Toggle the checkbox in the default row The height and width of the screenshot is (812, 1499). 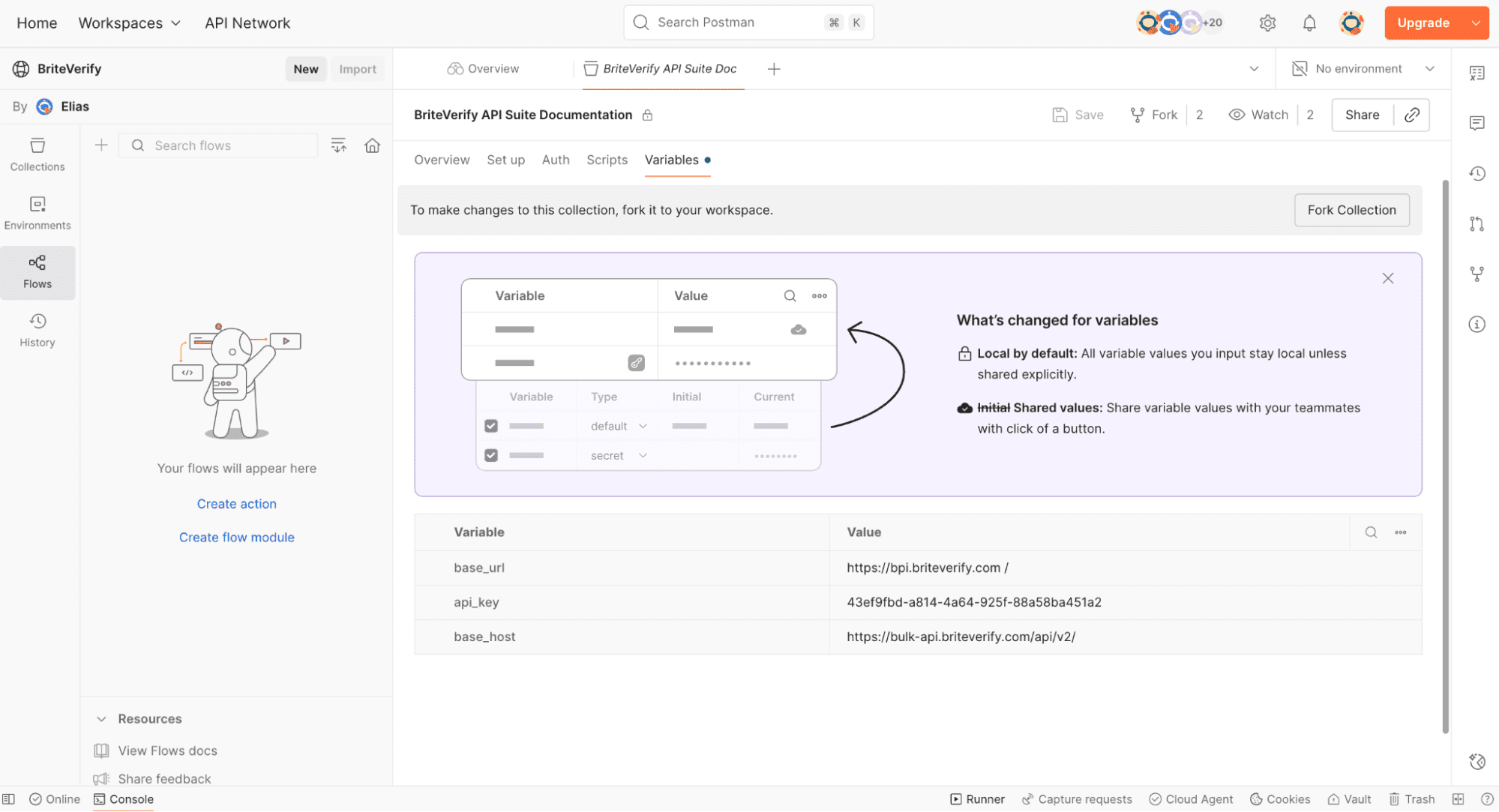click(x=491, y=426)
